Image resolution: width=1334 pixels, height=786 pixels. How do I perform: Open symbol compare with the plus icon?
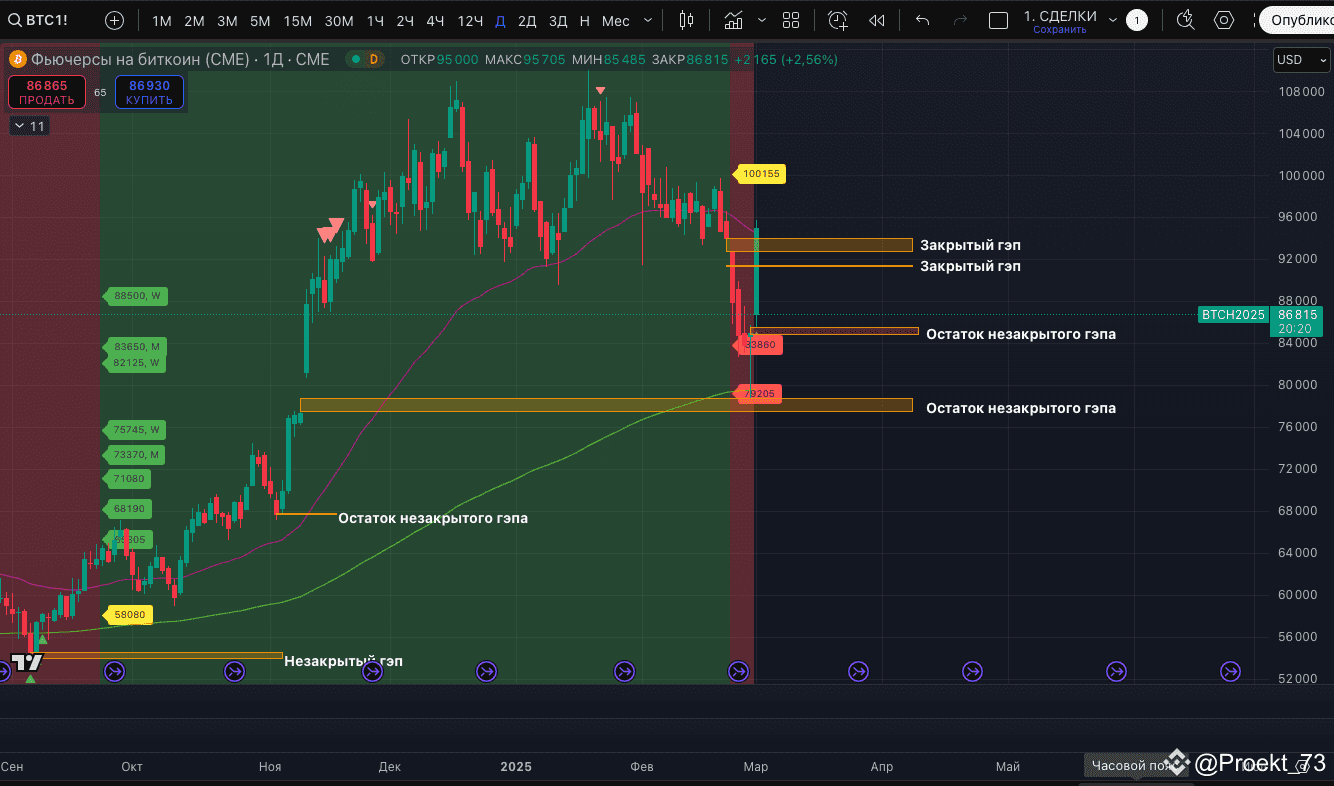click(x=114, y=19)
